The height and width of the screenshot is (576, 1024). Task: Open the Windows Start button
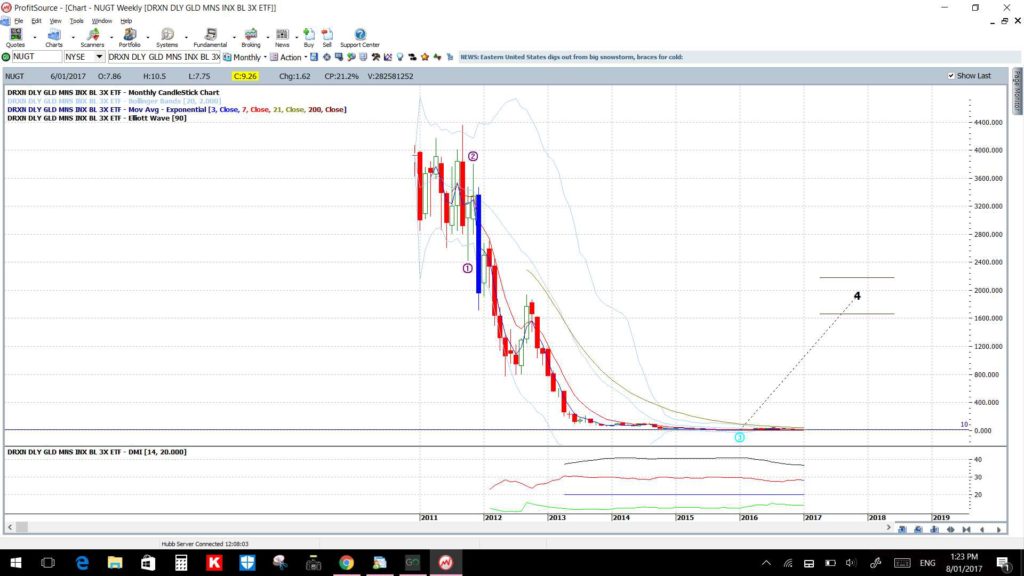[16, 562]
